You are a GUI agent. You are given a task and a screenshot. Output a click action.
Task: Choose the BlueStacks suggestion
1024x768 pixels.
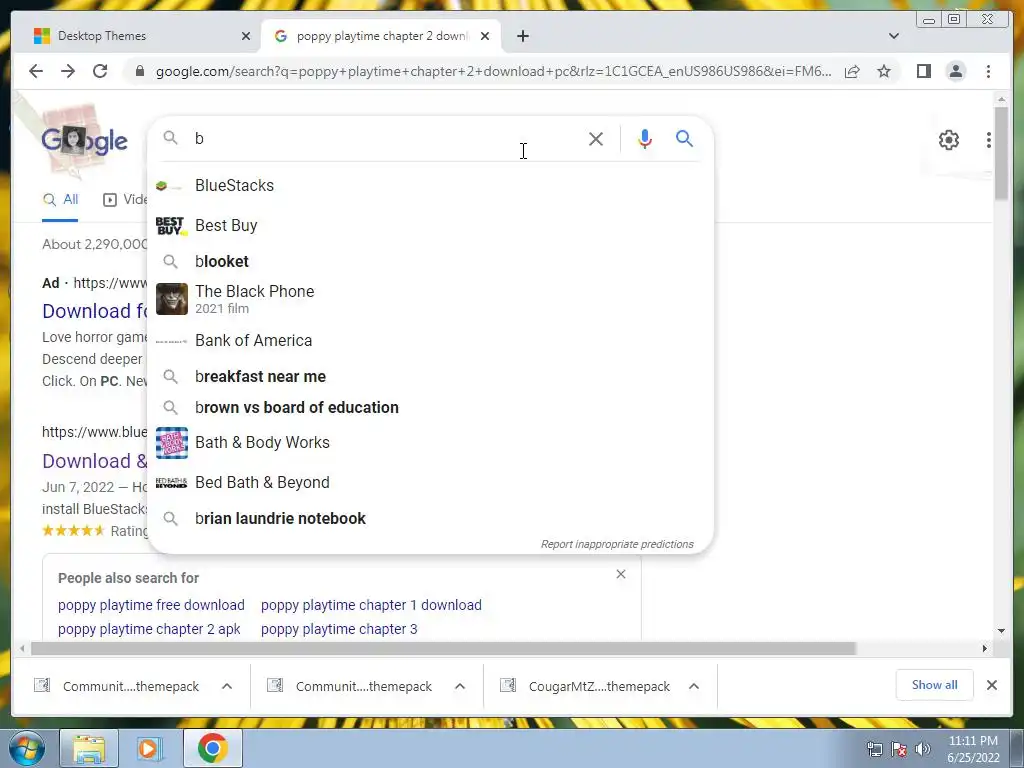pos(430,185)
